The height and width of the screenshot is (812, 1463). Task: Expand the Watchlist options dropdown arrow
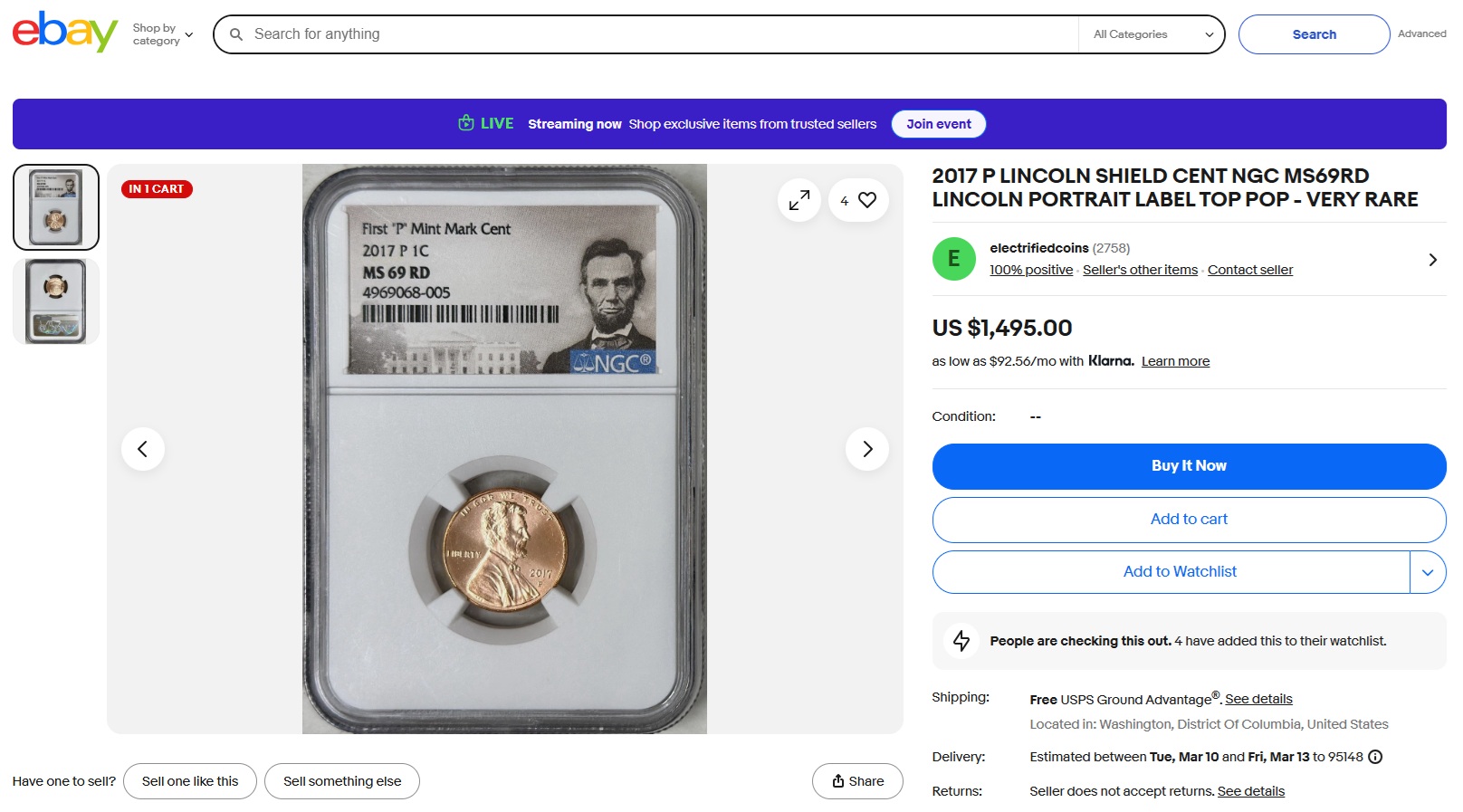click(x=1428, y=572)
